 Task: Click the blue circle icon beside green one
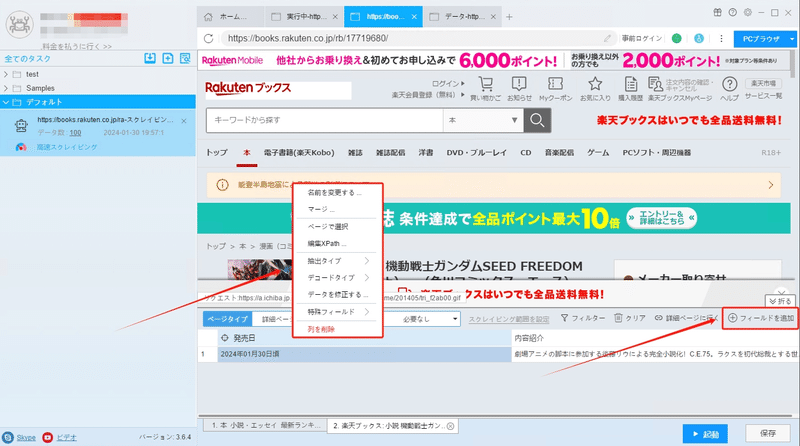pos(699,38)
